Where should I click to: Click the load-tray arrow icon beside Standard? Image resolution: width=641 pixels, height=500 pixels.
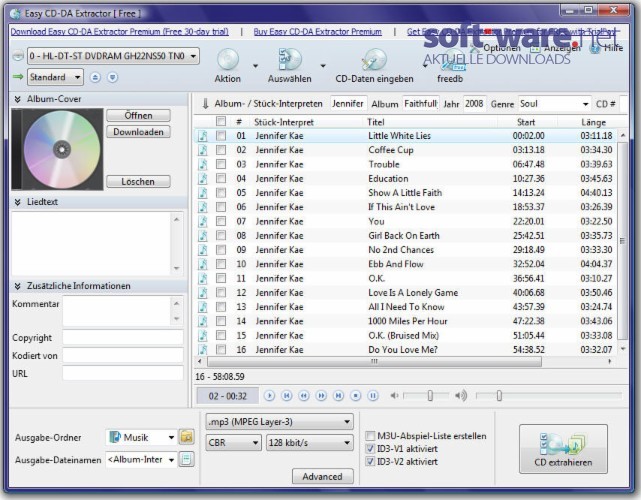pyautogui.click(x=113, y=77)
